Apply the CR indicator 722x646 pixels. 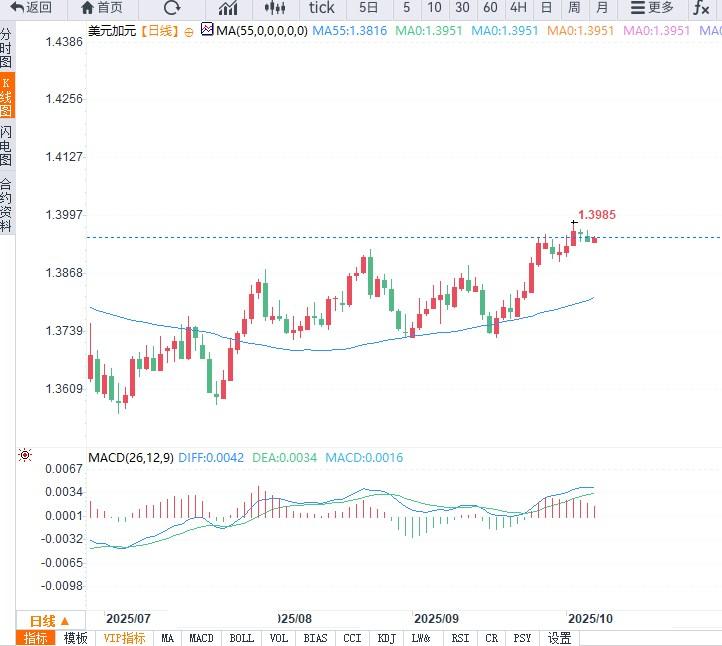pyautogui.click(x=491, y=638)
